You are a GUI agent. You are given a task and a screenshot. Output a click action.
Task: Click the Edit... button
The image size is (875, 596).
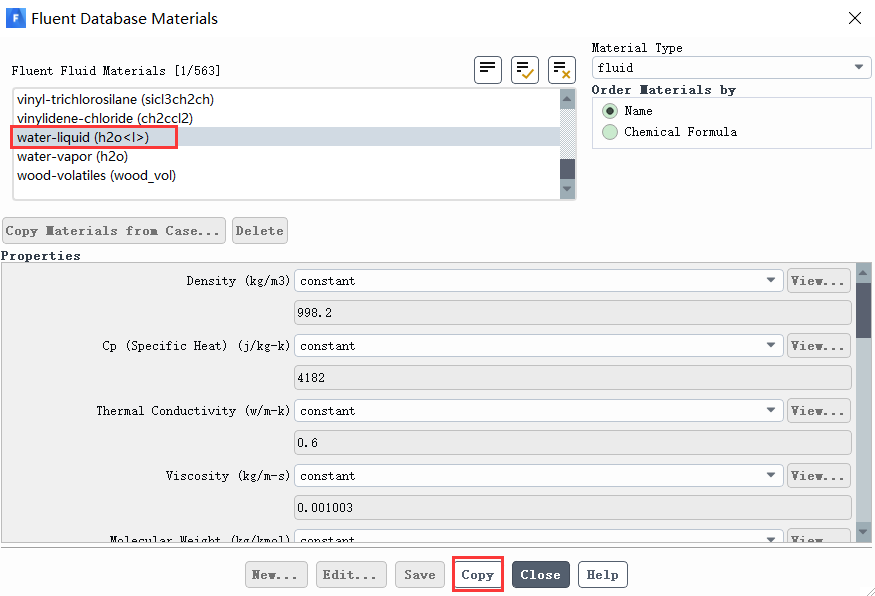[x=352, y=575]
